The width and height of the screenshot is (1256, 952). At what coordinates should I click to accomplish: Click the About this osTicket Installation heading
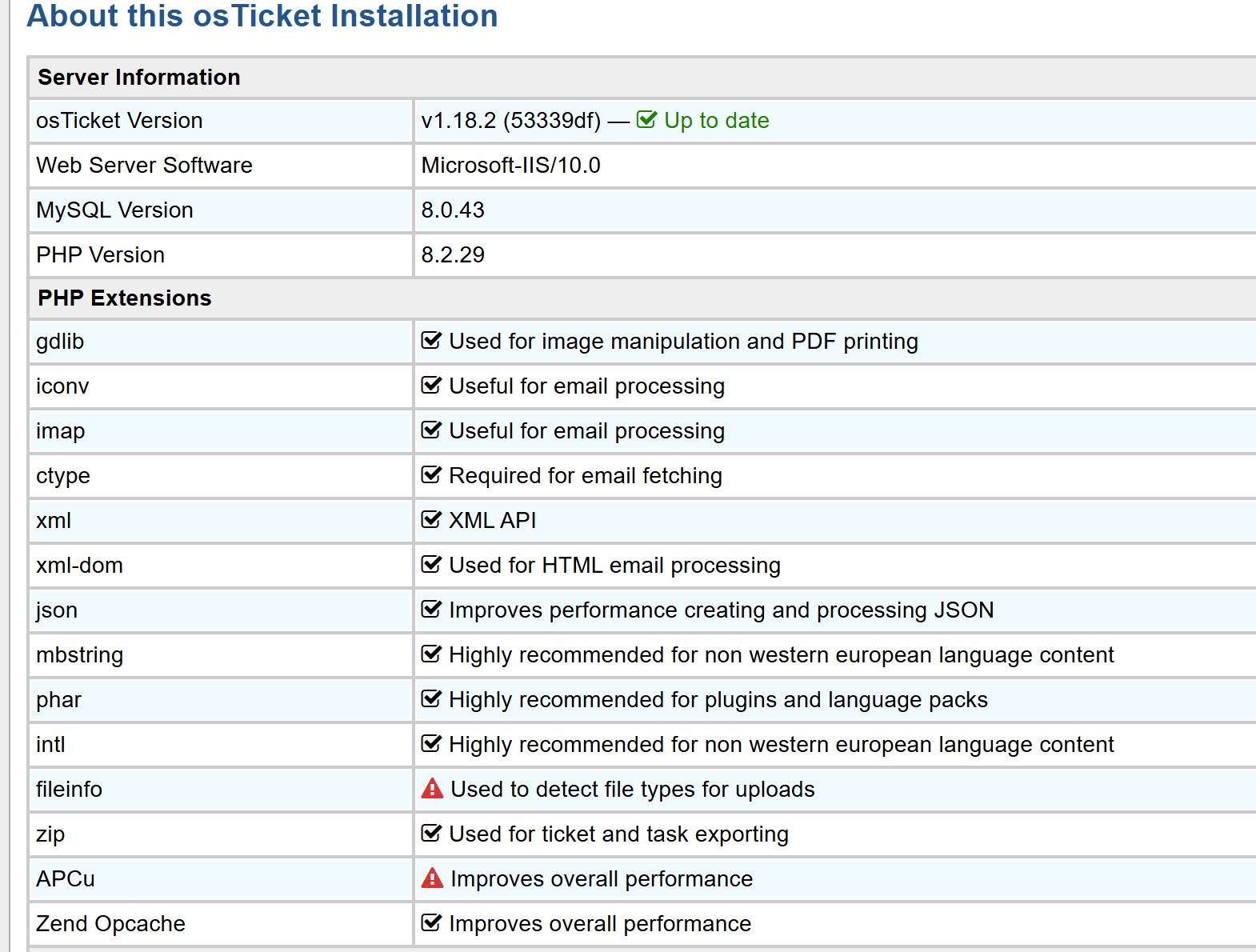click(262, 16)
